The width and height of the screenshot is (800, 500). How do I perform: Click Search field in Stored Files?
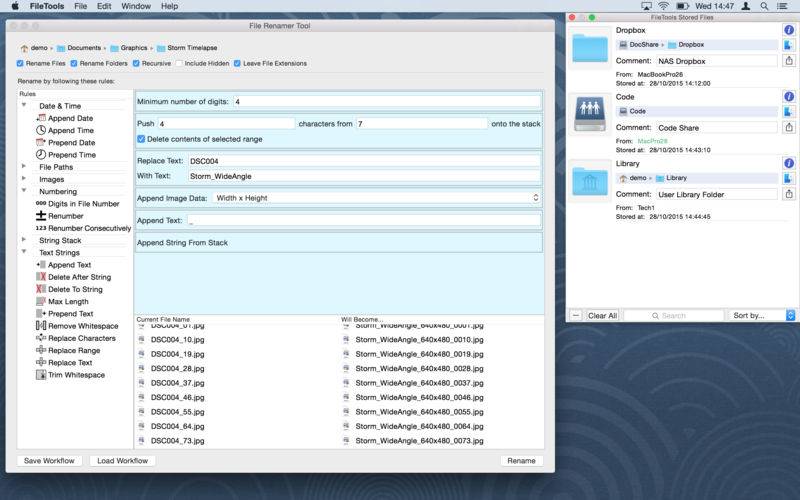point(674,316)
